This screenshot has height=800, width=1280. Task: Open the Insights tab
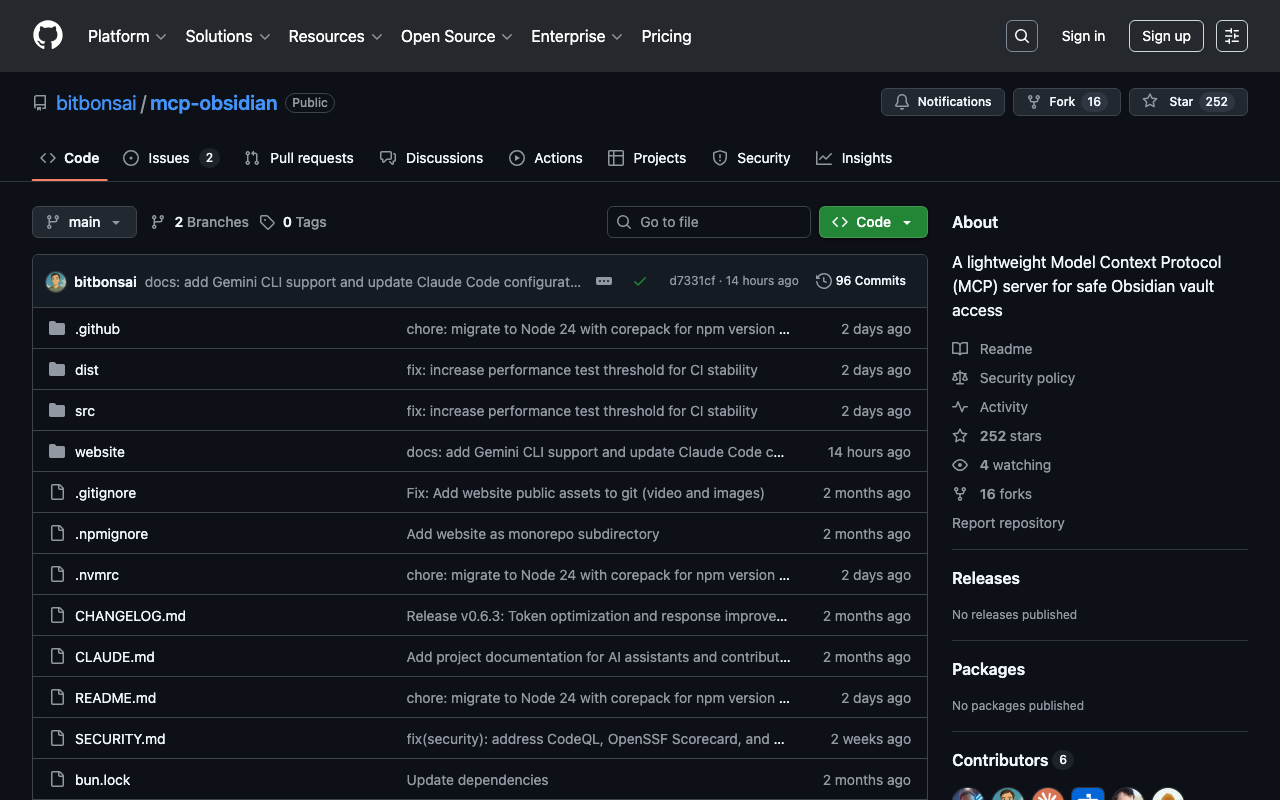point(854,158)
